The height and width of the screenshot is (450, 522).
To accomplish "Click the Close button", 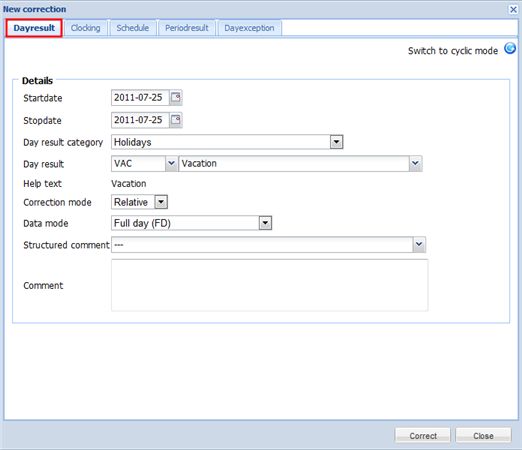I will [x=483, y=436].
